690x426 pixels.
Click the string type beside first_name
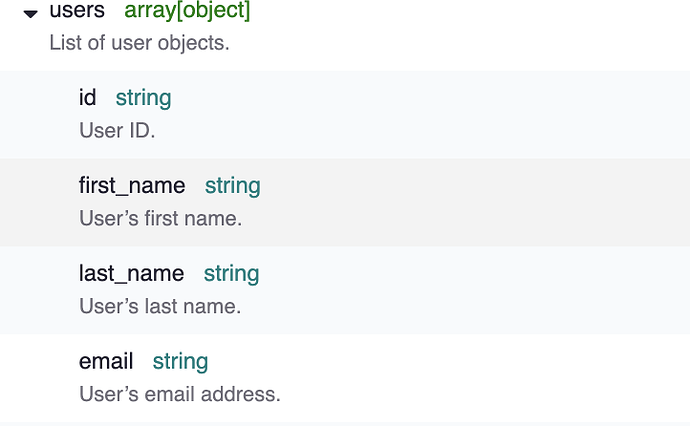232,186
